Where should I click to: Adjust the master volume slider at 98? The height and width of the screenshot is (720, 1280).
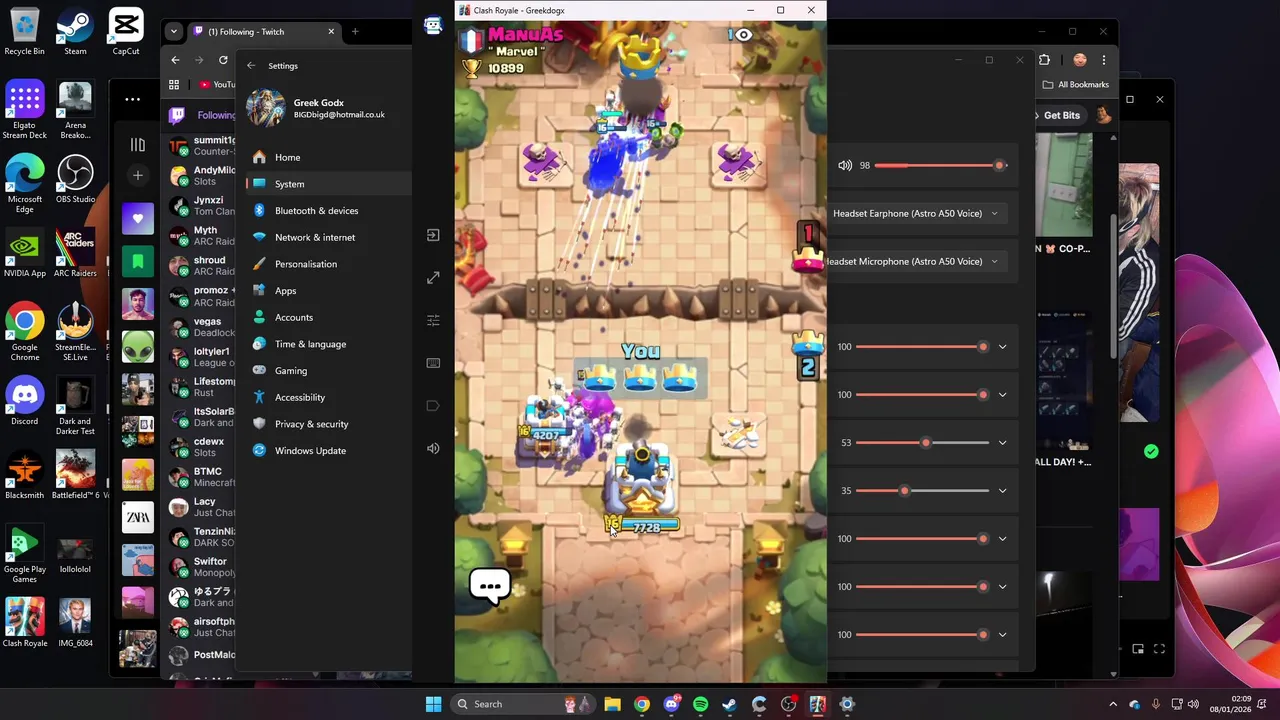tap(940, 165)
